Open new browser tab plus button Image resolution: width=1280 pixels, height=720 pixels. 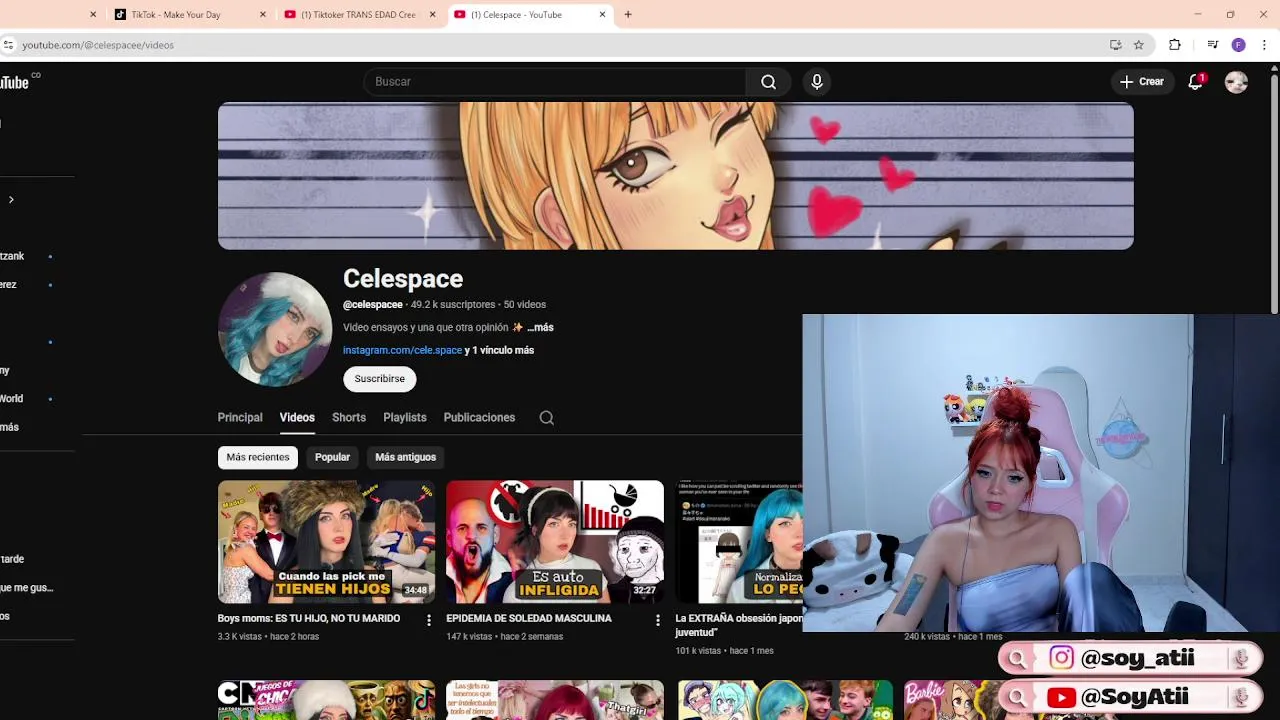coord(628,14)
